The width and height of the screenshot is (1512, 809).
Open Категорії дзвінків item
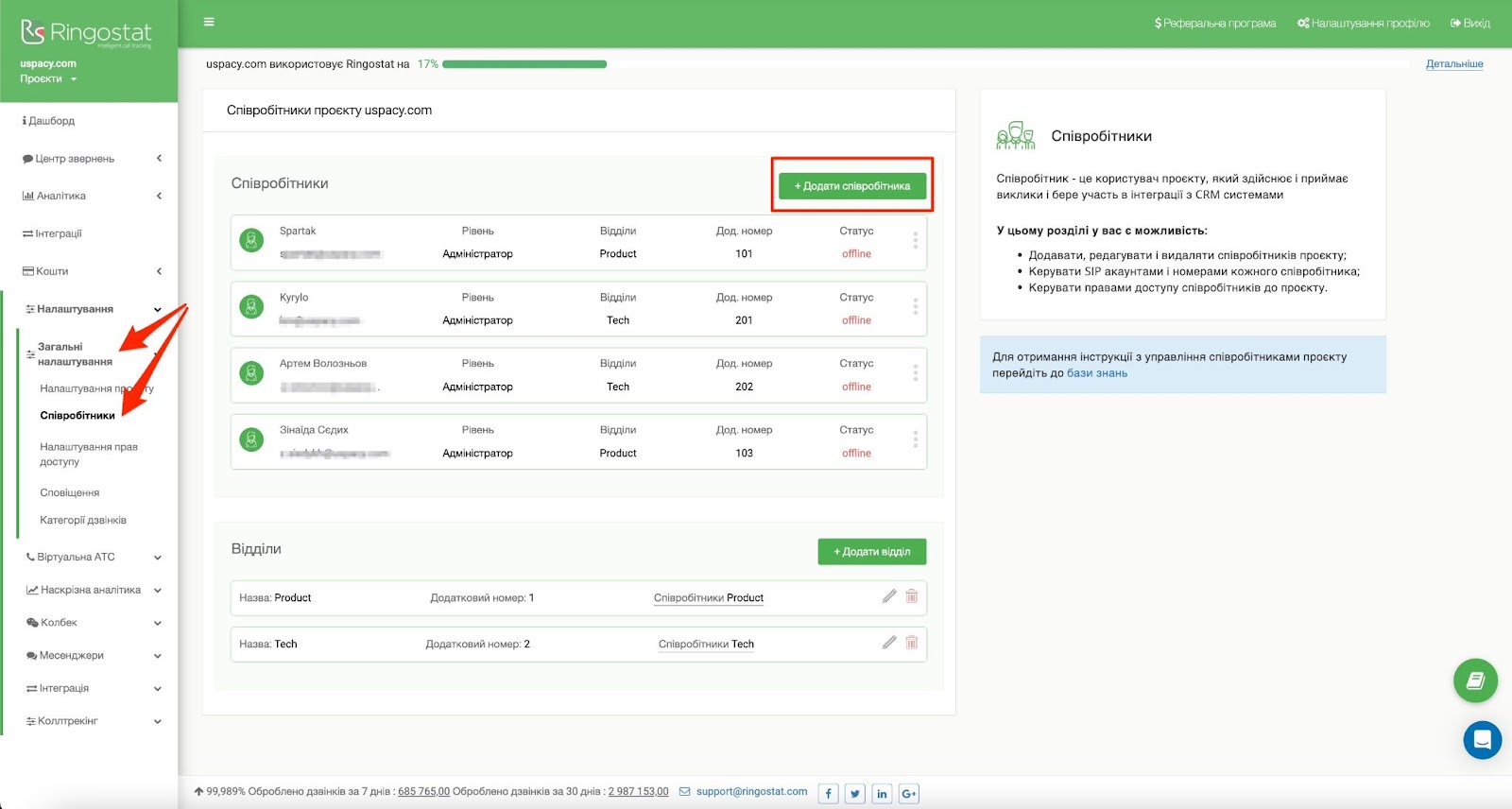[x=83, y=521]
